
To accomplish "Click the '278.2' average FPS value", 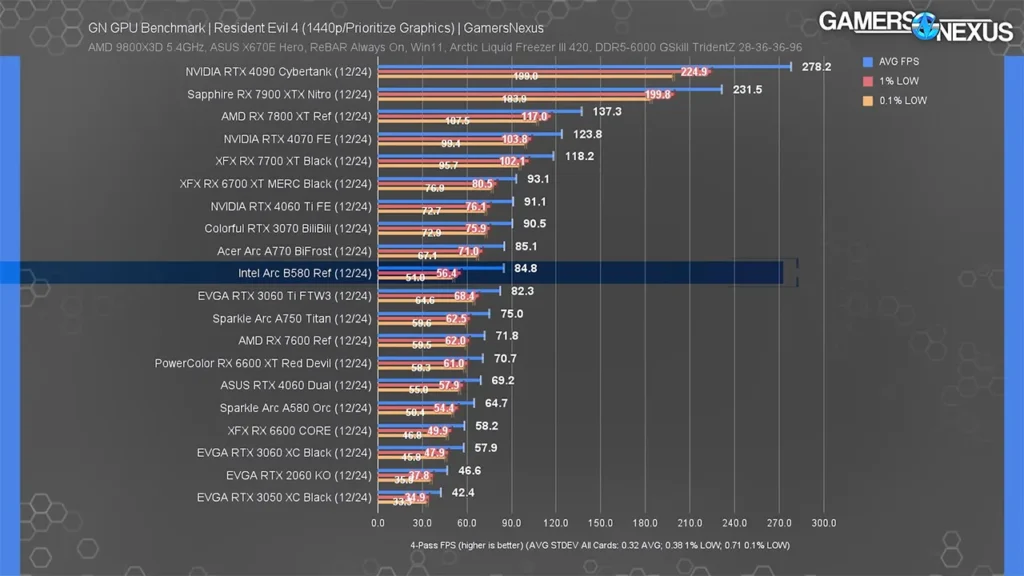I will 816,67.
